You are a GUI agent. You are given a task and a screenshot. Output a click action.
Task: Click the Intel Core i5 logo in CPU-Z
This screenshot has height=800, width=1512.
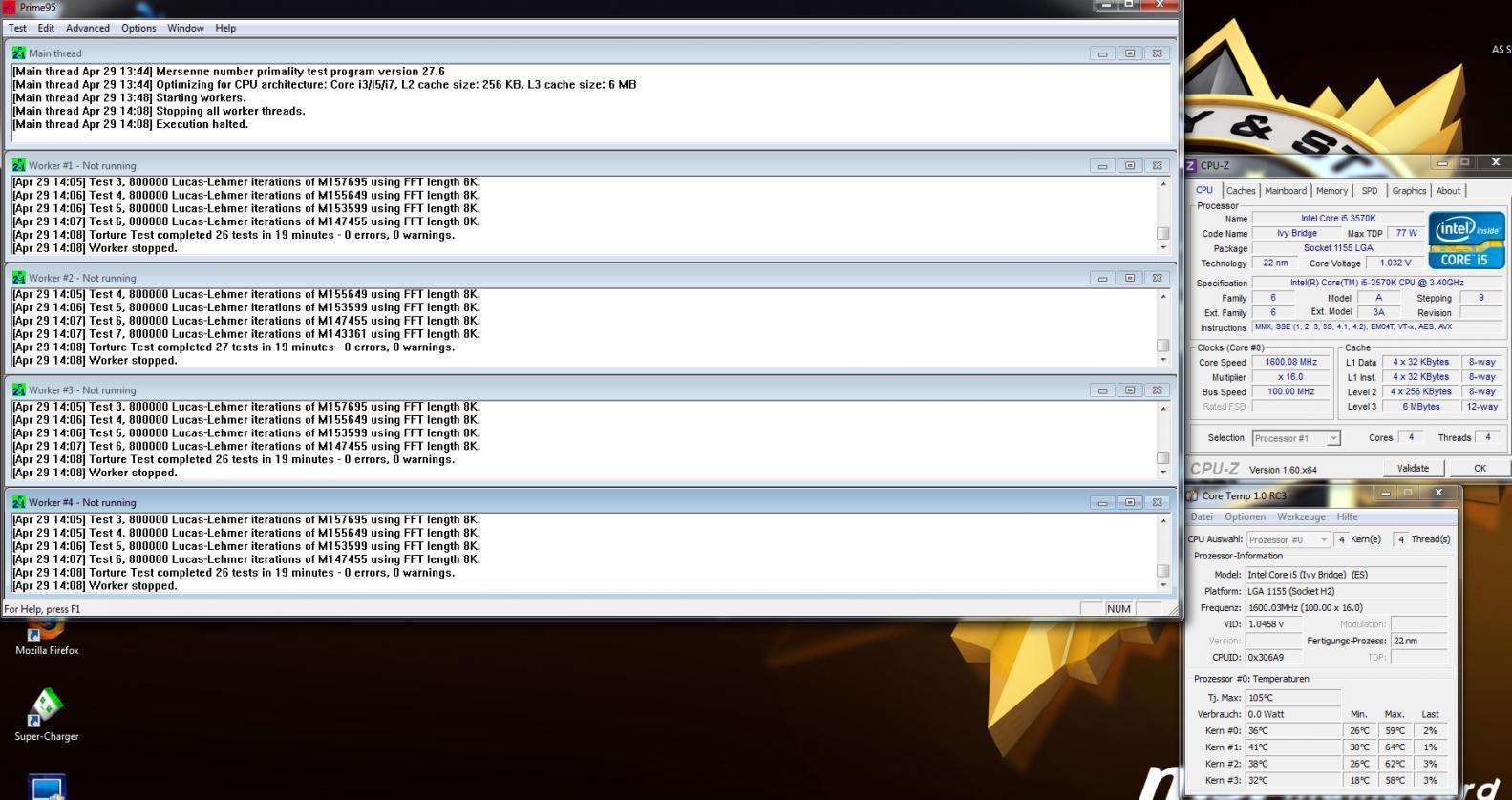click(x=1466, y=241)
